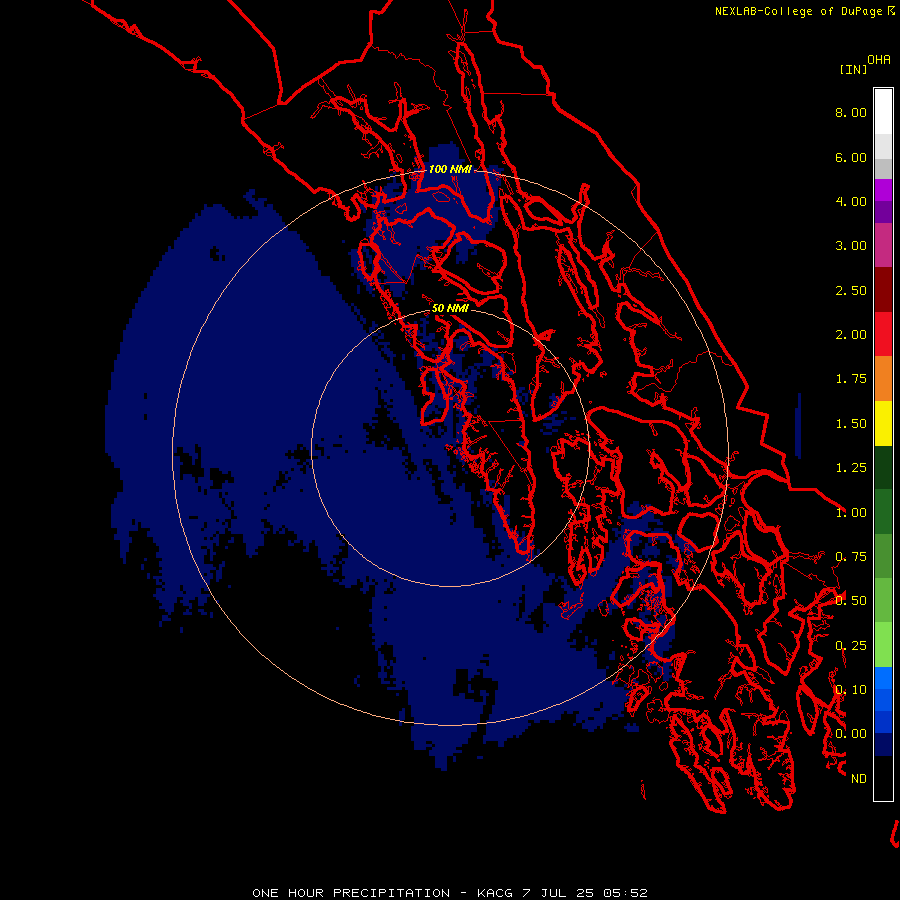900x900 pixels.
Task: Click the navy blue swatch above ND
Action: (x=883, y=744)
